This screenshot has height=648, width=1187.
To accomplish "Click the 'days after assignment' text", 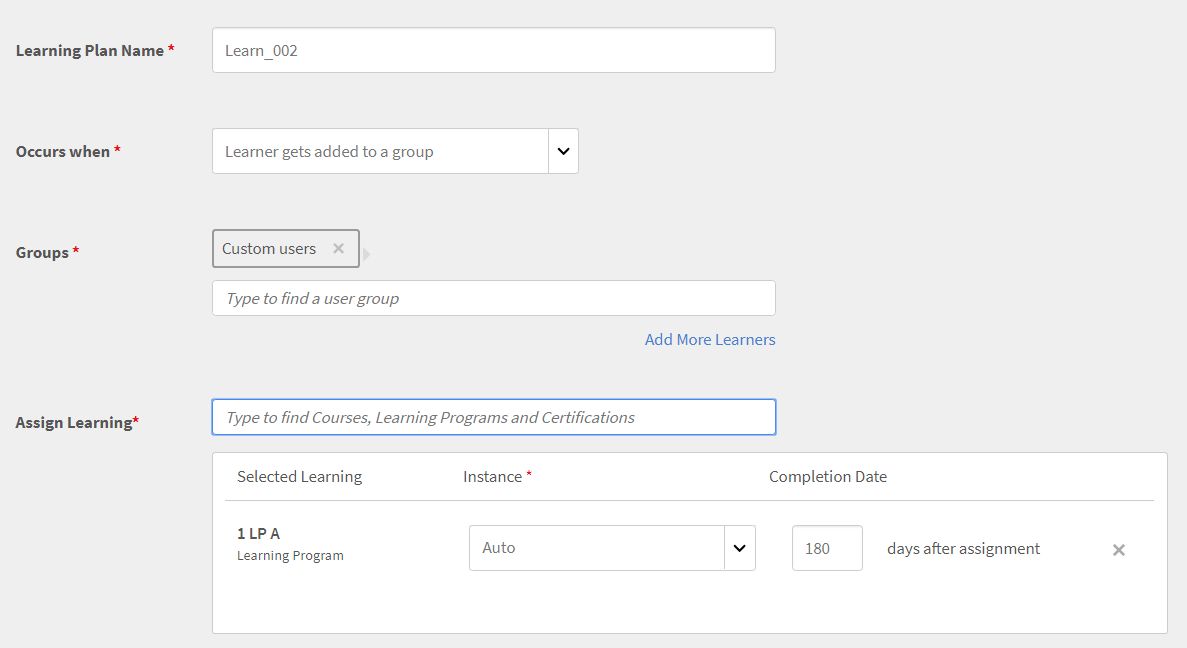I will click(963, 548).
